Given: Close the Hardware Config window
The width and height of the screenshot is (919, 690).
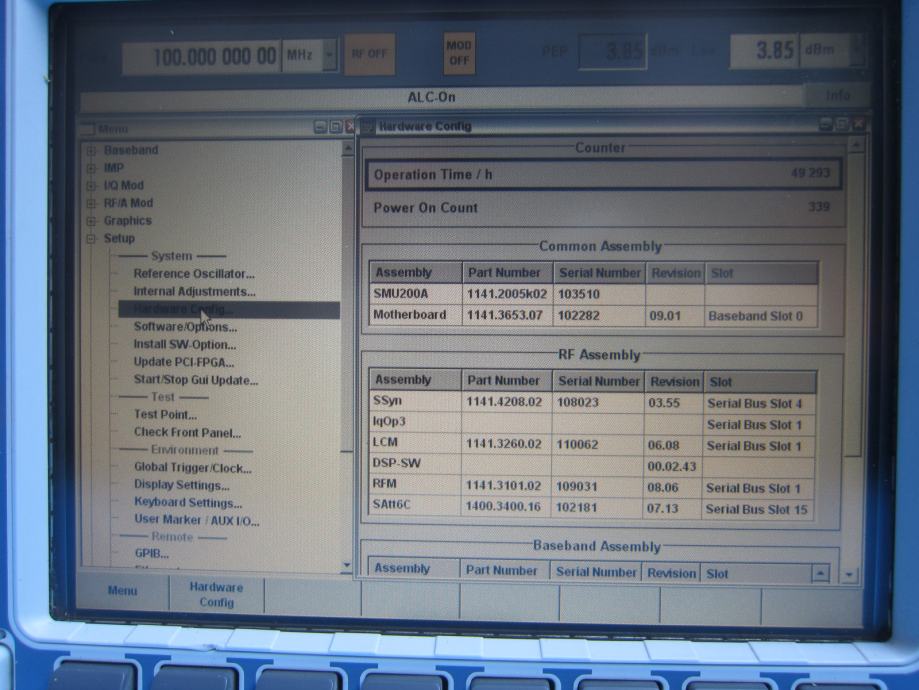Looking at the screenshot, I should (x=858, y=124).
